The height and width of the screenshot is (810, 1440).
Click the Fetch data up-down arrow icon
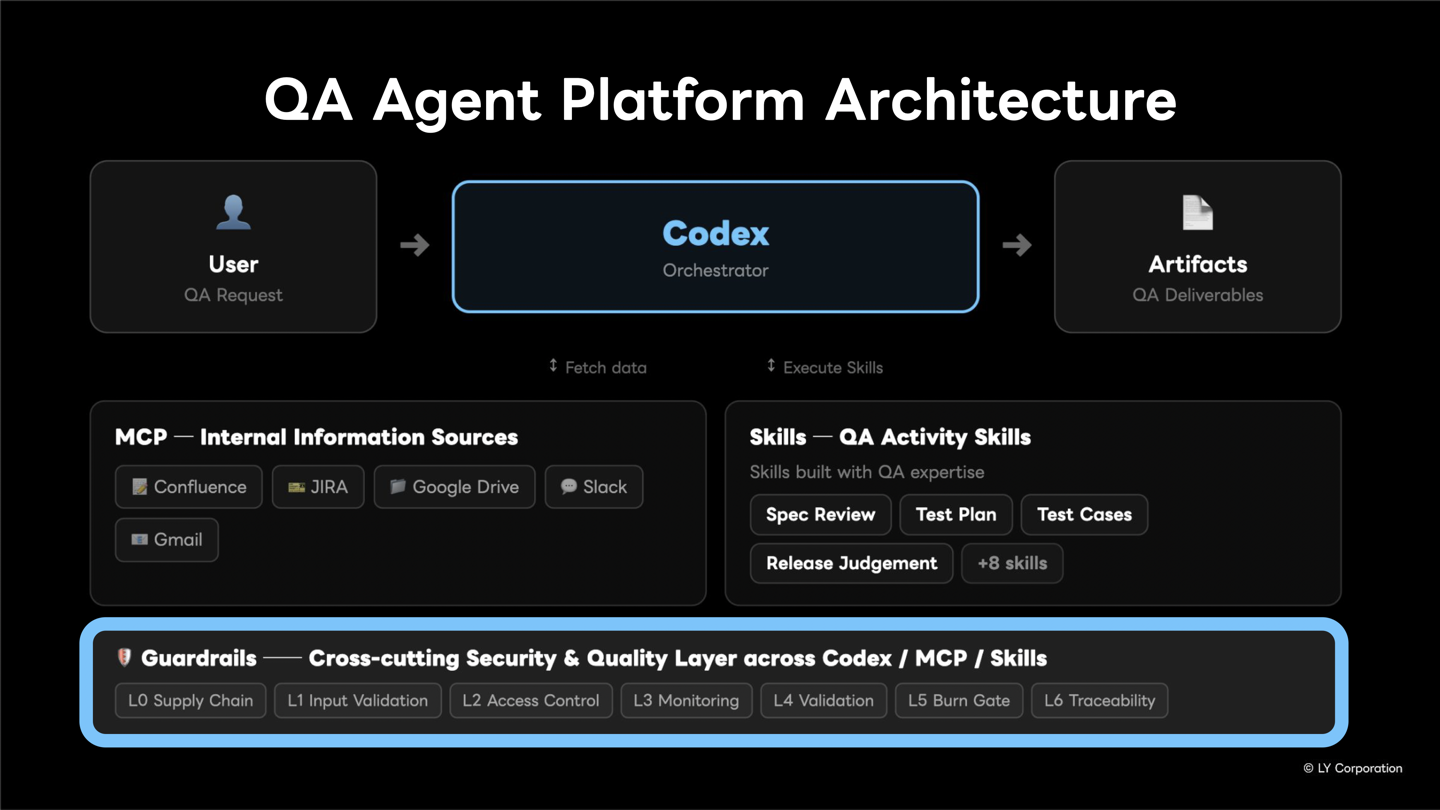point(553,366)
